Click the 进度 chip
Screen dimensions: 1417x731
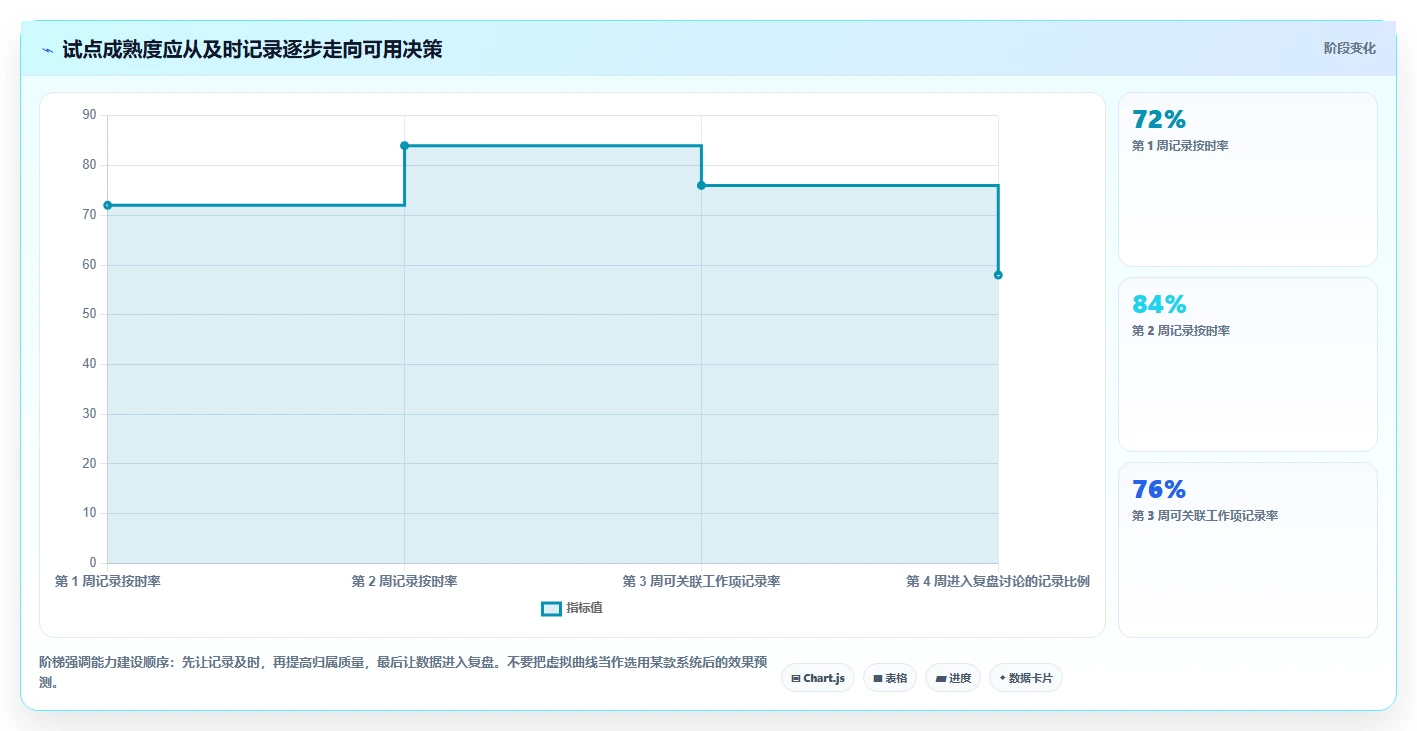point(953,678)
